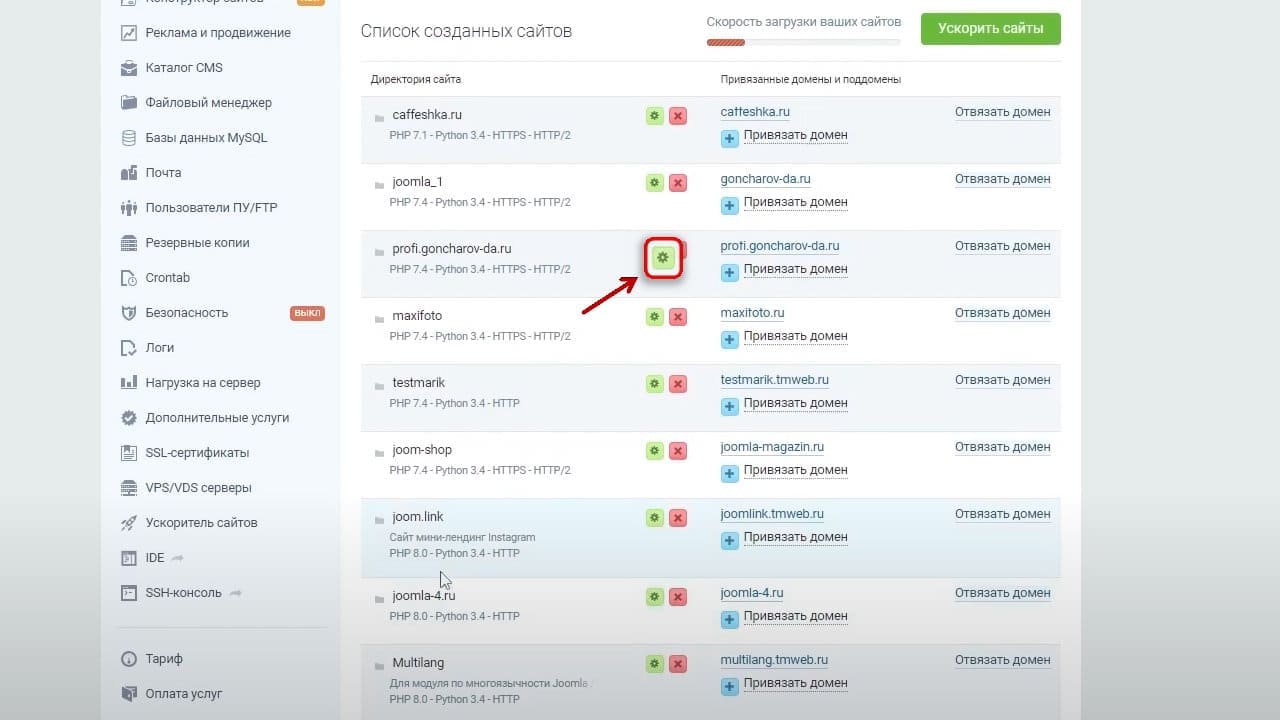Open profi.goncharov-da.ru domain link
The image size is (1280, 720).
780,246
